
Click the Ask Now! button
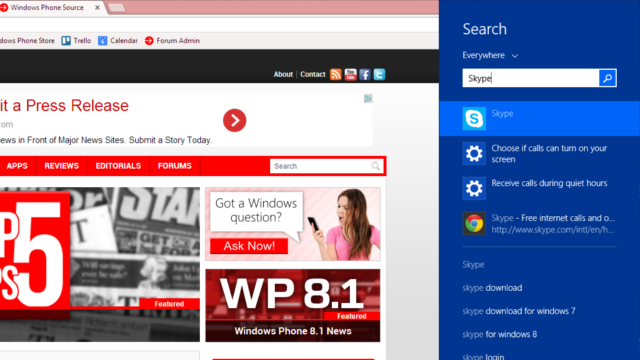(249, 246)
